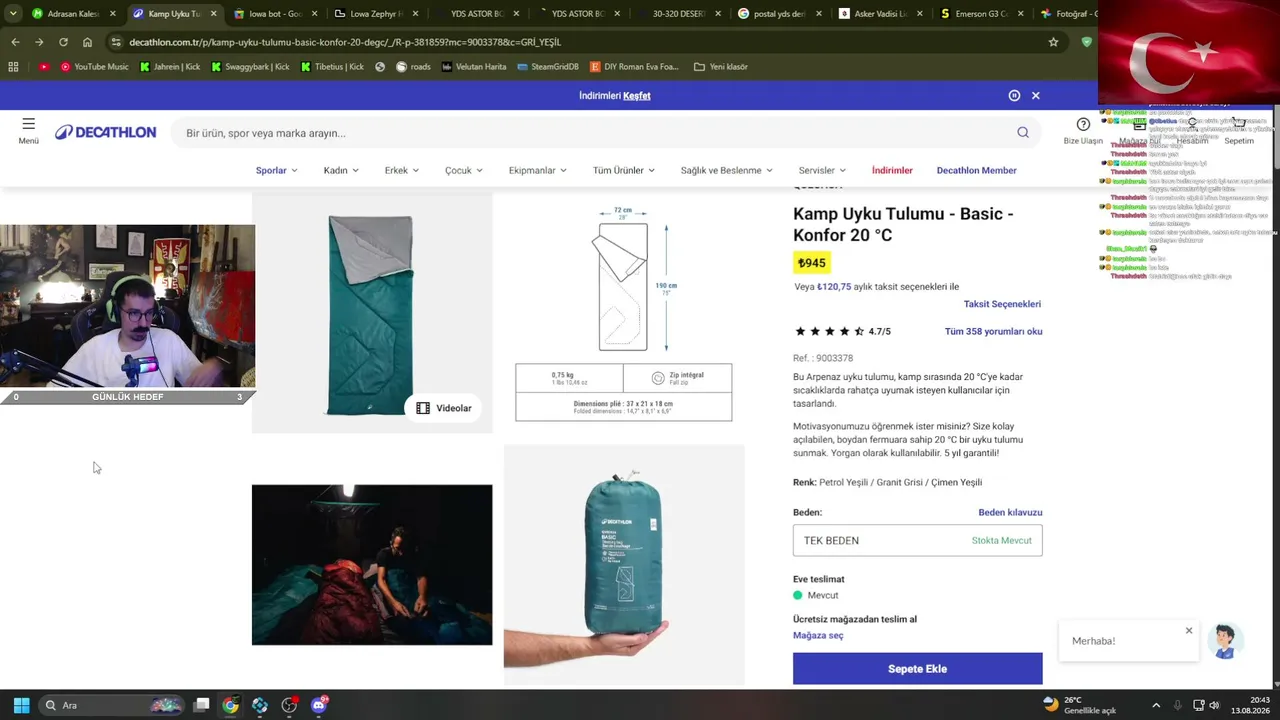Expand the Ekipmanlar menu
Screen dimensions: 1280x720
[537, 170]
